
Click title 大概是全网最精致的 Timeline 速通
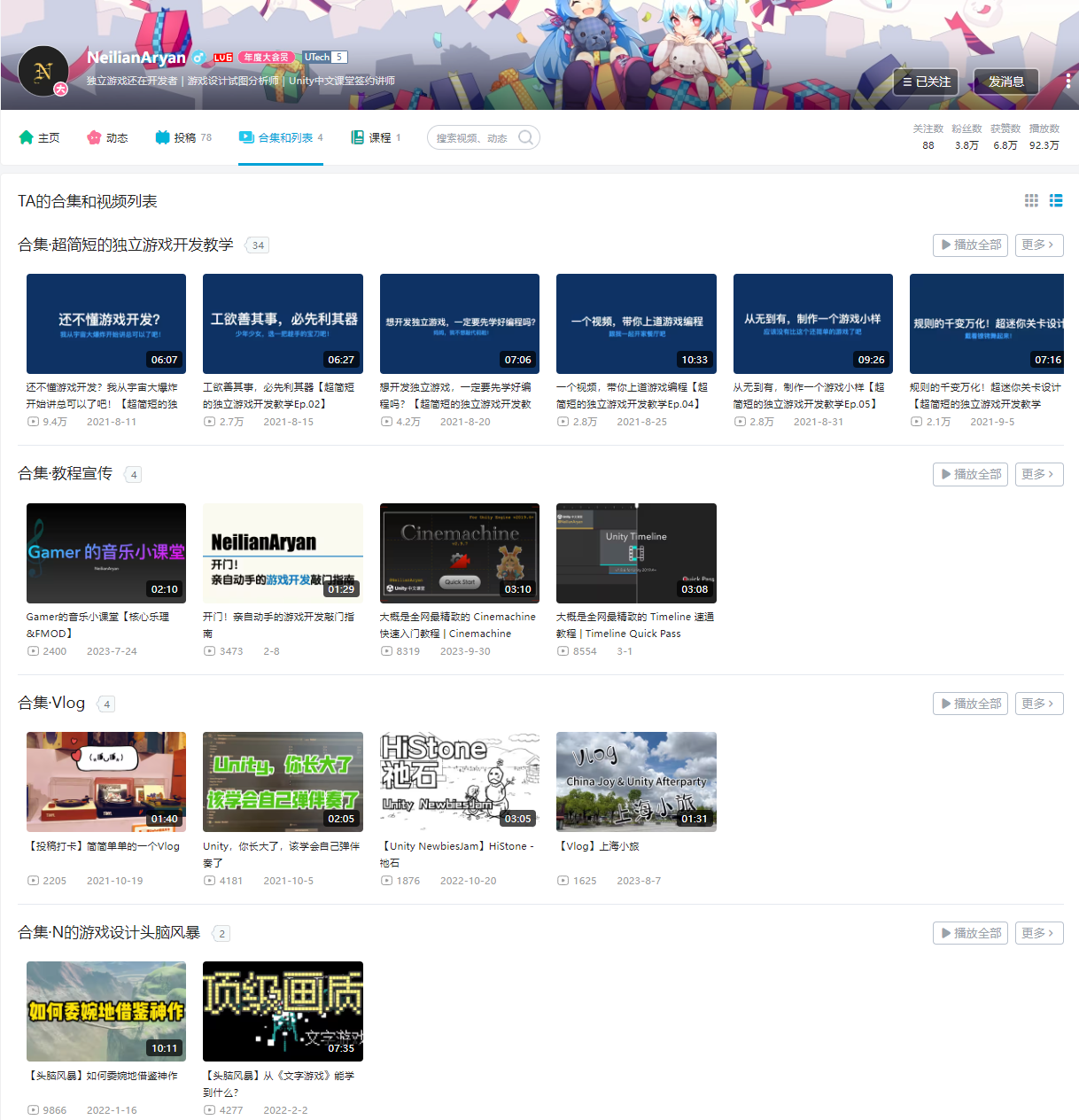point(635,625)
